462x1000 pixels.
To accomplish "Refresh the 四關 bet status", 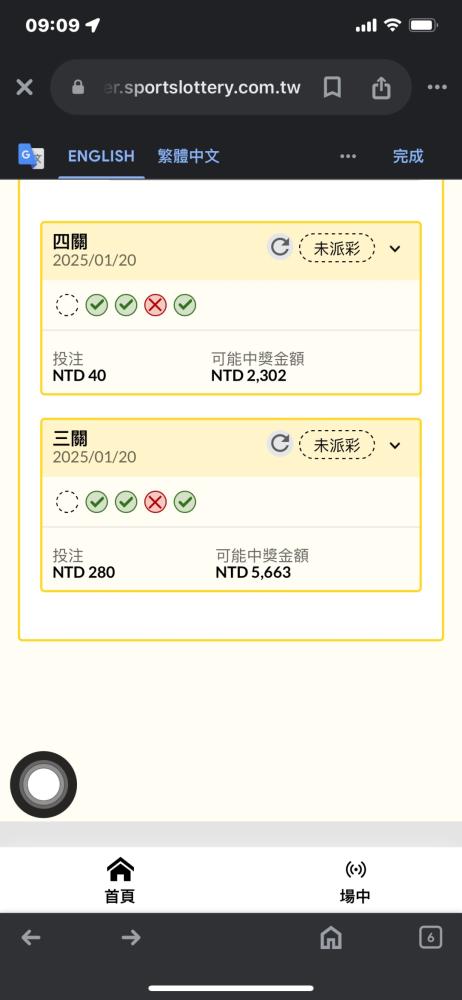I will click(279, 247).
